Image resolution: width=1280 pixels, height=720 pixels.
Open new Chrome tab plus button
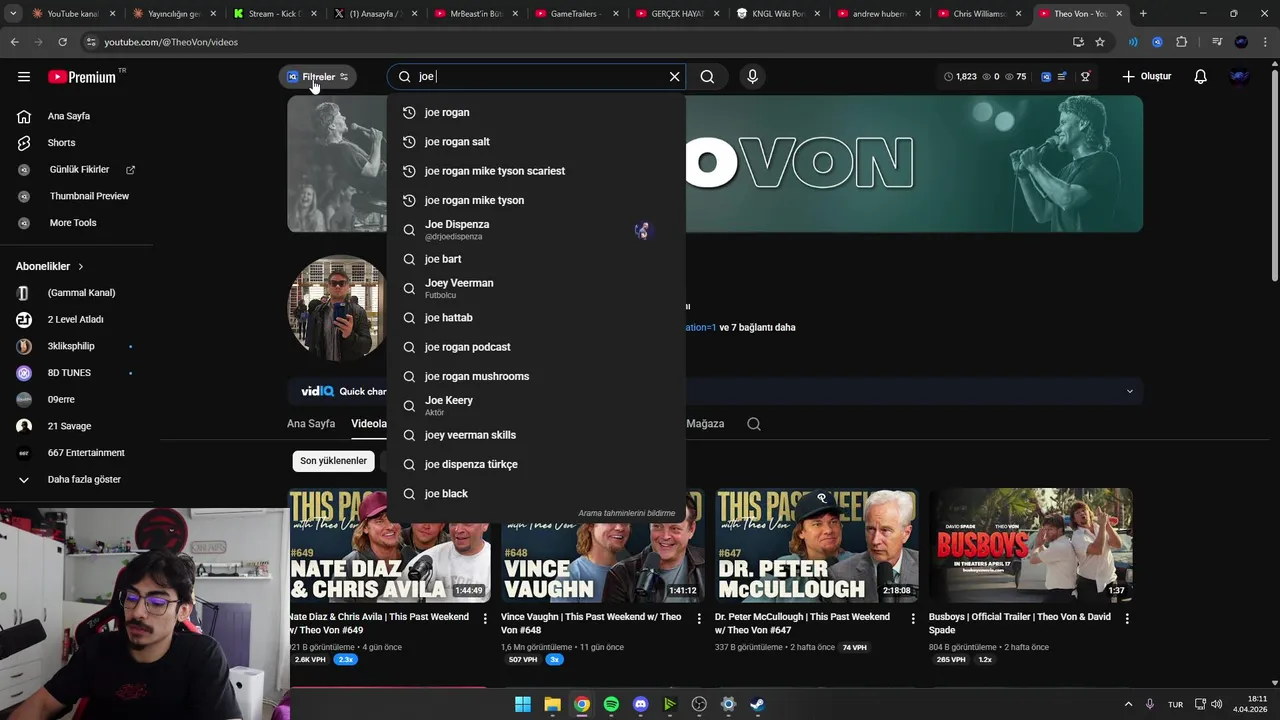coord(1143,14)
